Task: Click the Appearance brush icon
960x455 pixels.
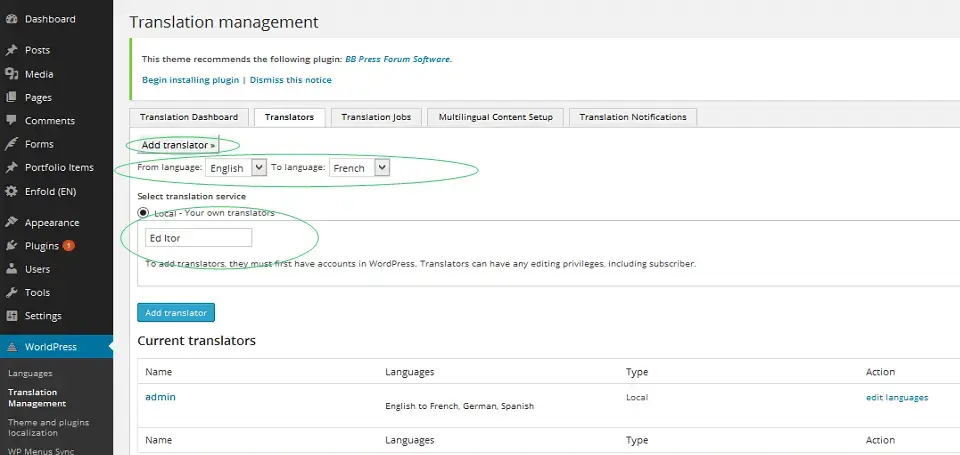Action: 11,223
